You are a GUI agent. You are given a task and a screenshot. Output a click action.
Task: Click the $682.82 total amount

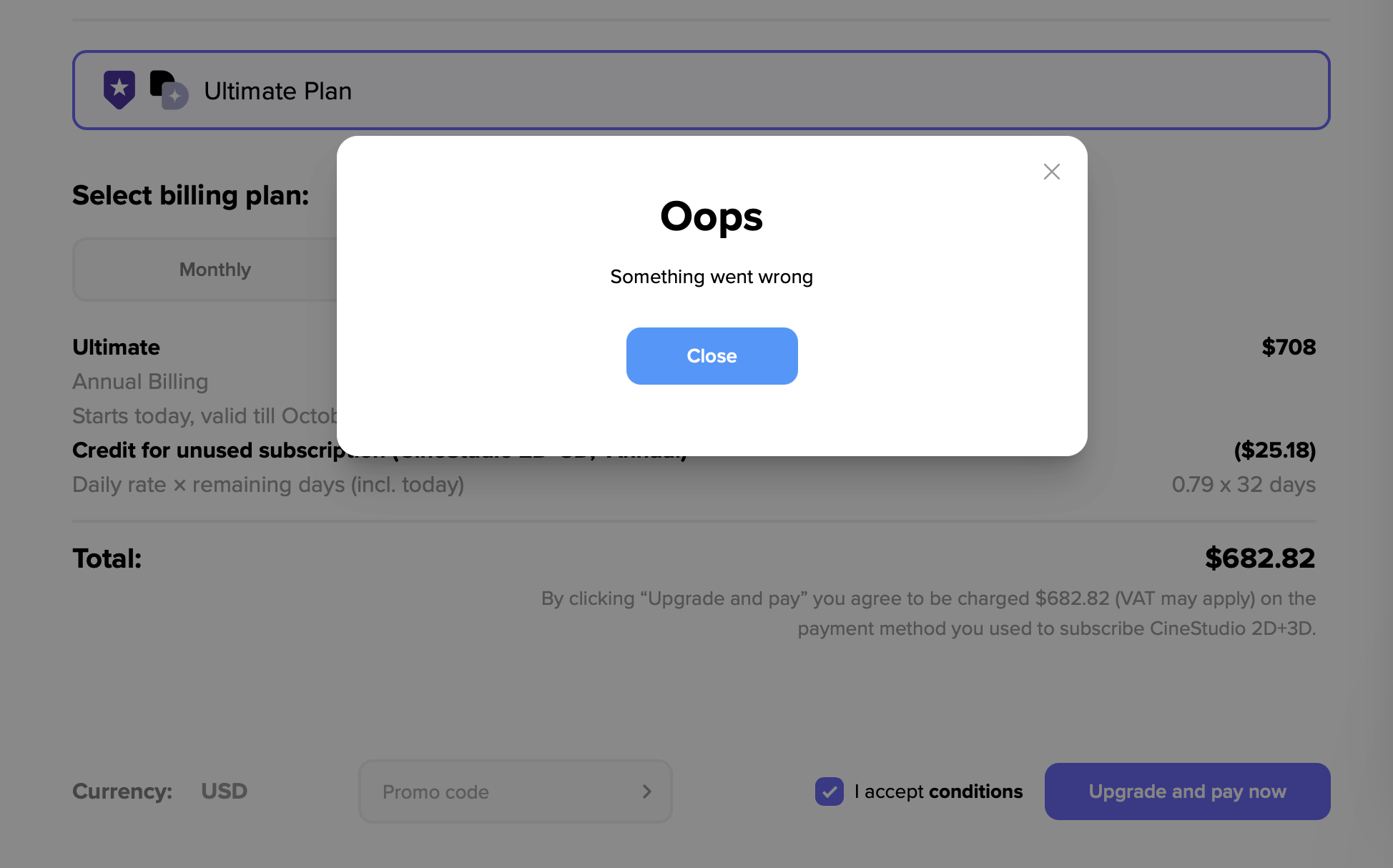pyautogui.click(x=1260, y=558)
